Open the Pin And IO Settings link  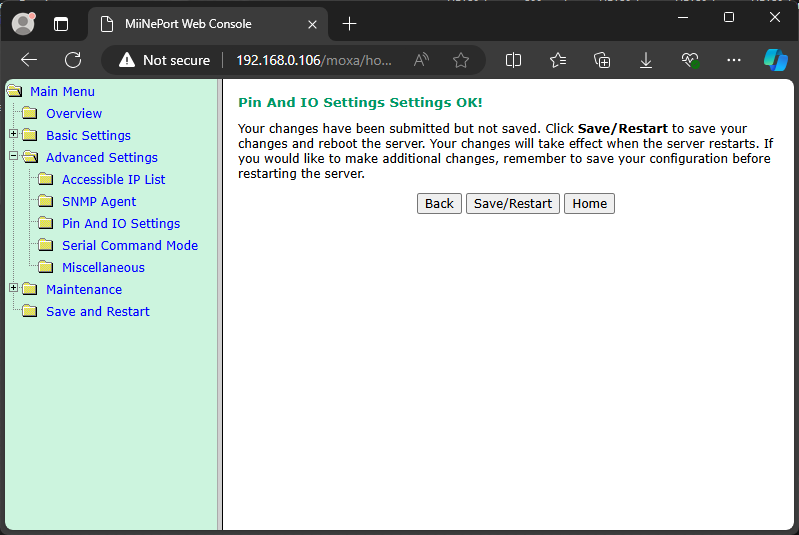click(x=121, y=223)
